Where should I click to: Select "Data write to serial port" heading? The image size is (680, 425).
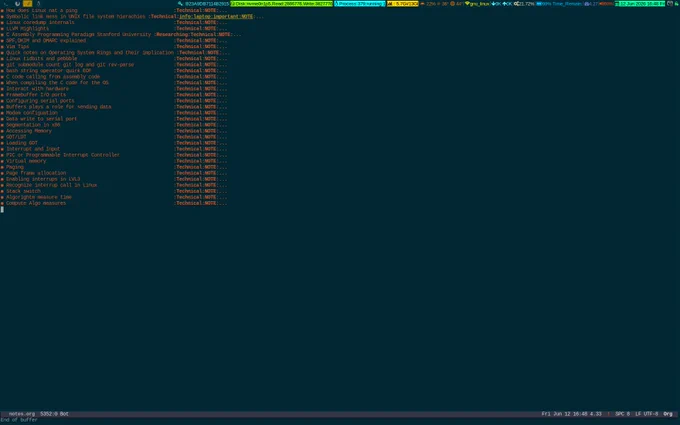[x=42, y=119]
